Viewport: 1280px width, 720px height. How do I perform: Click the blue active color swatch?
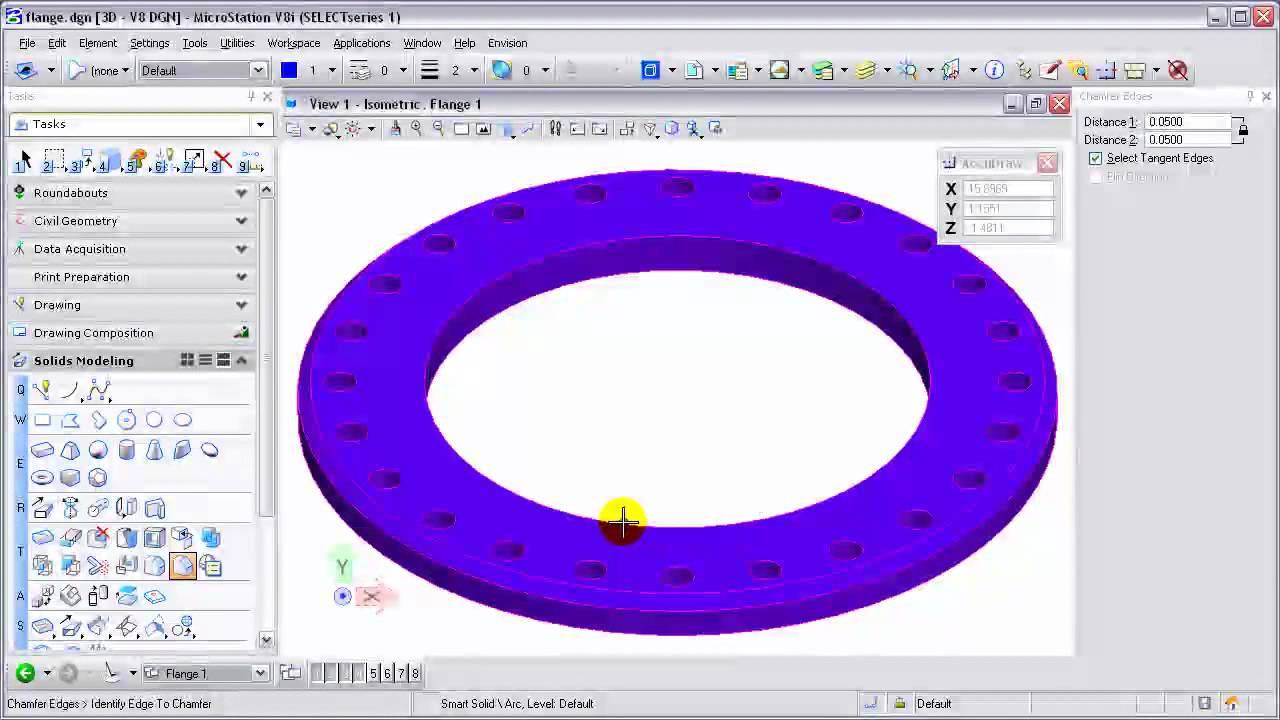click(x=289, y=70)
